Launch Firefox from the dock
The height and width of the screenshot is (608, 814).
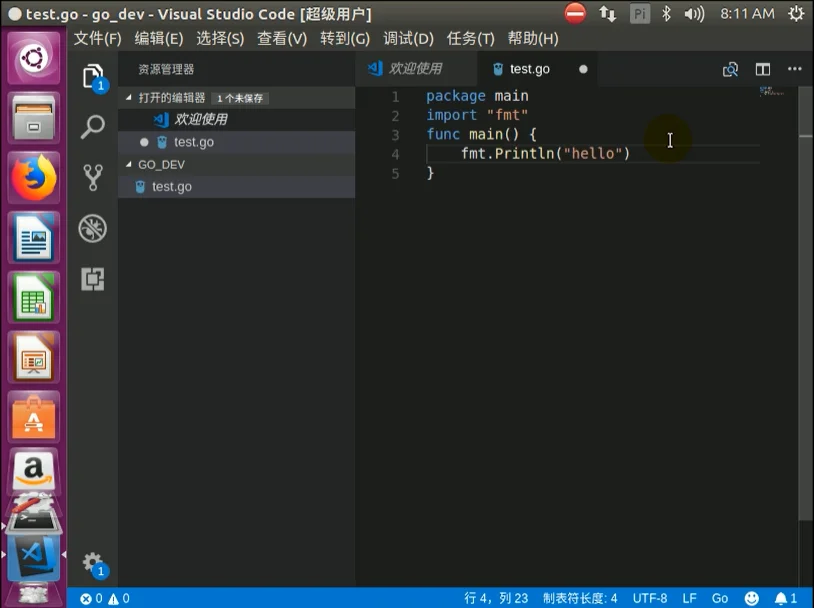[x=34, y=178]
